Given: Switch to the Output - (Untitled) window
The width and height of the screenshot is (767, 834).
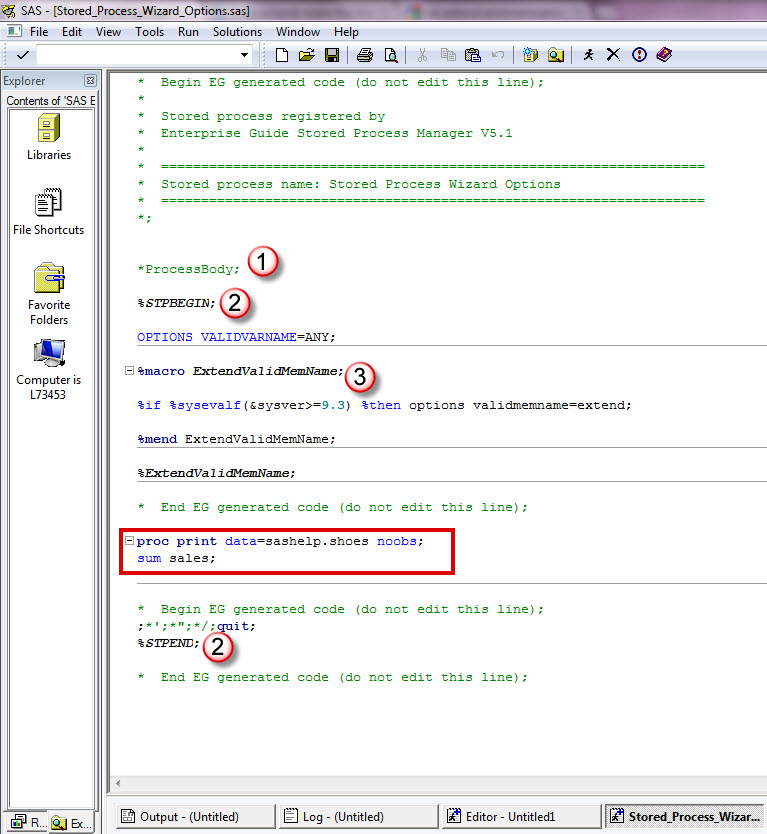Looking at the screenshot, I should coord(195,816).
